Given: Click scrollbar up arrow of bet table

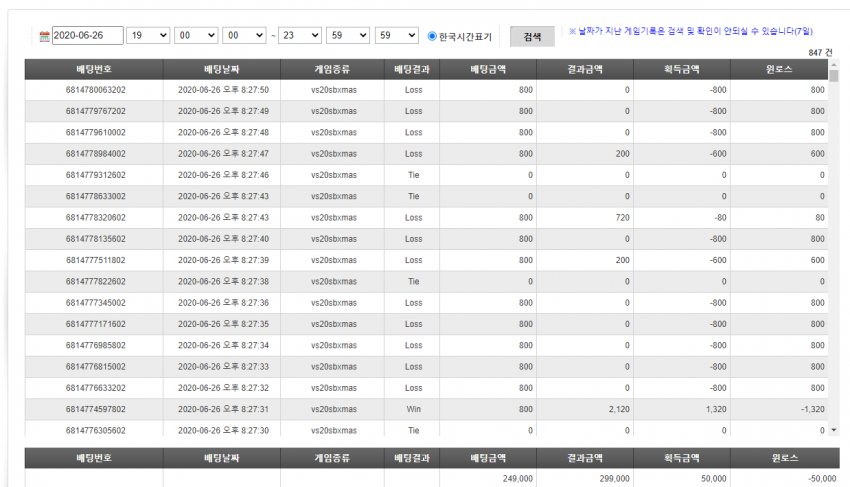Looking at the screenshot, I should (834, 64).
